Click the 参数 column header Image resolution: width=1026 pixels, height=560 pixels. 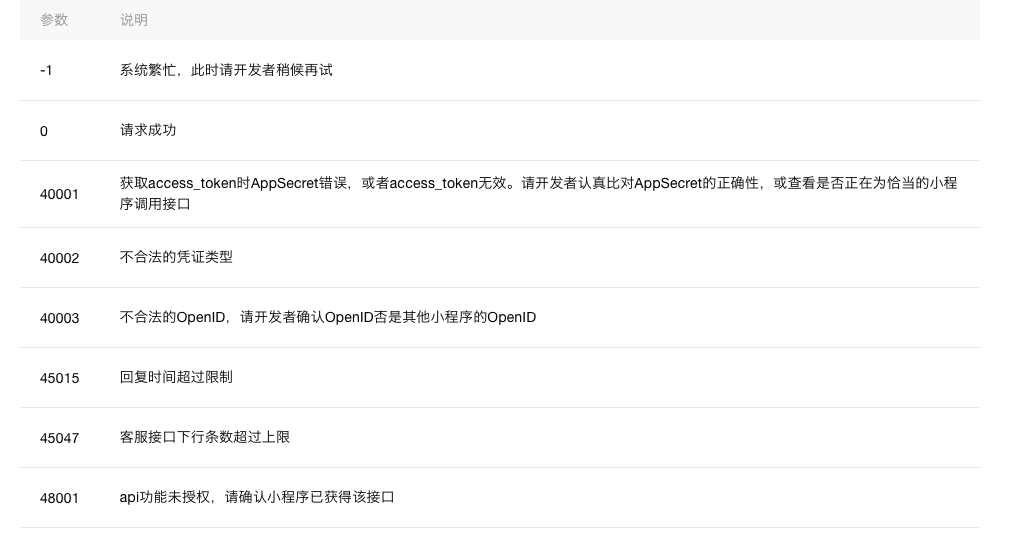click(54, 20)
